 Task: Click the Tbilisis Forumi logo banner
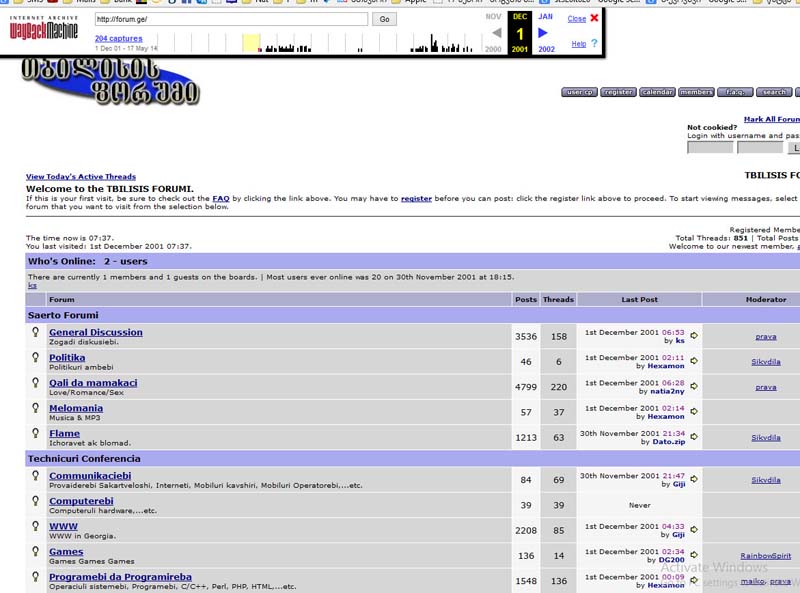pyautogui.click(x=110, y=82)
